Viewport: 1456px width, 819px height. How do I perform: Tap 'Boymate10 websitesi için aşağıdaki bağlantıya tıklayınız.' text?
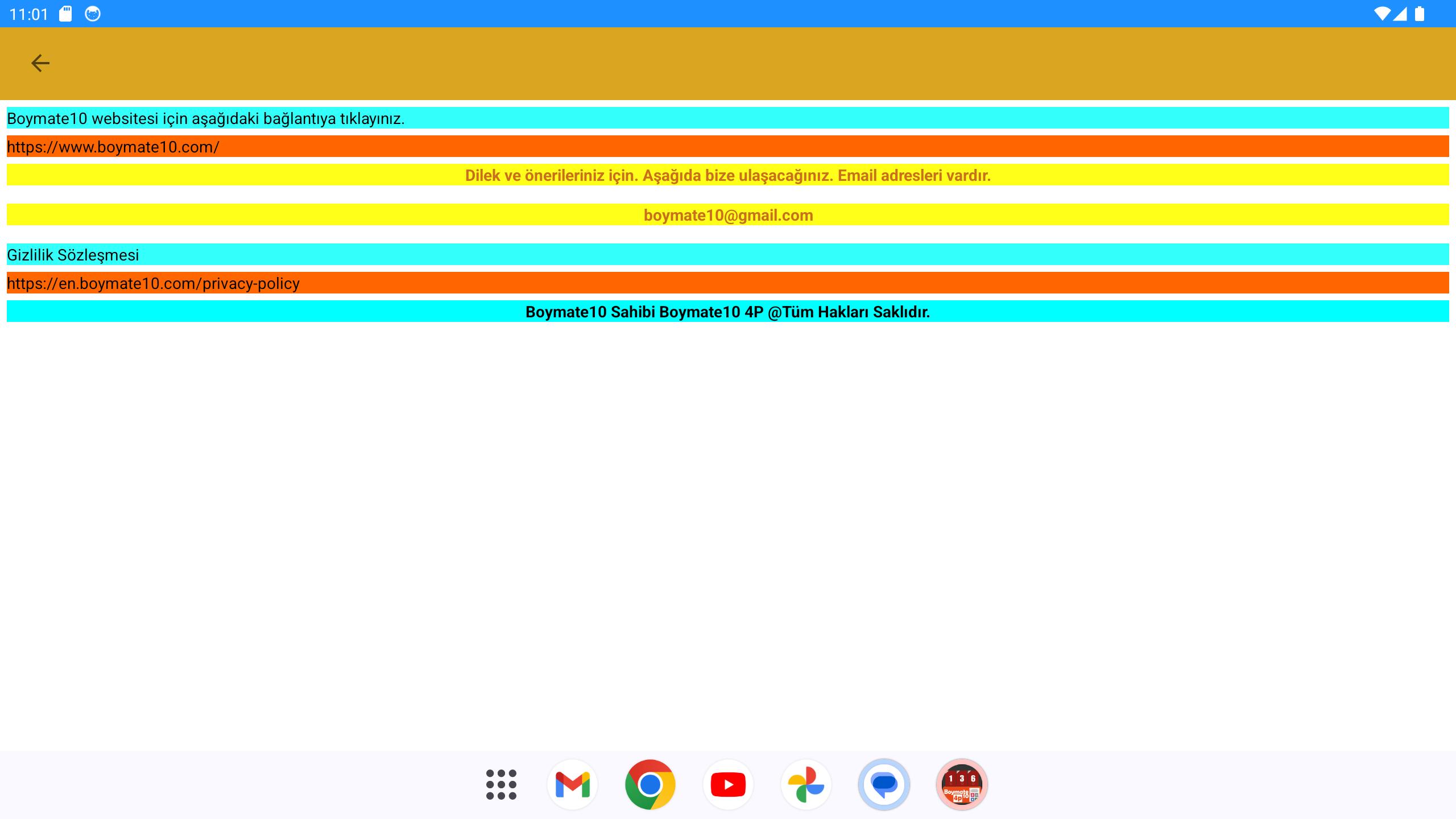(728, 118)
